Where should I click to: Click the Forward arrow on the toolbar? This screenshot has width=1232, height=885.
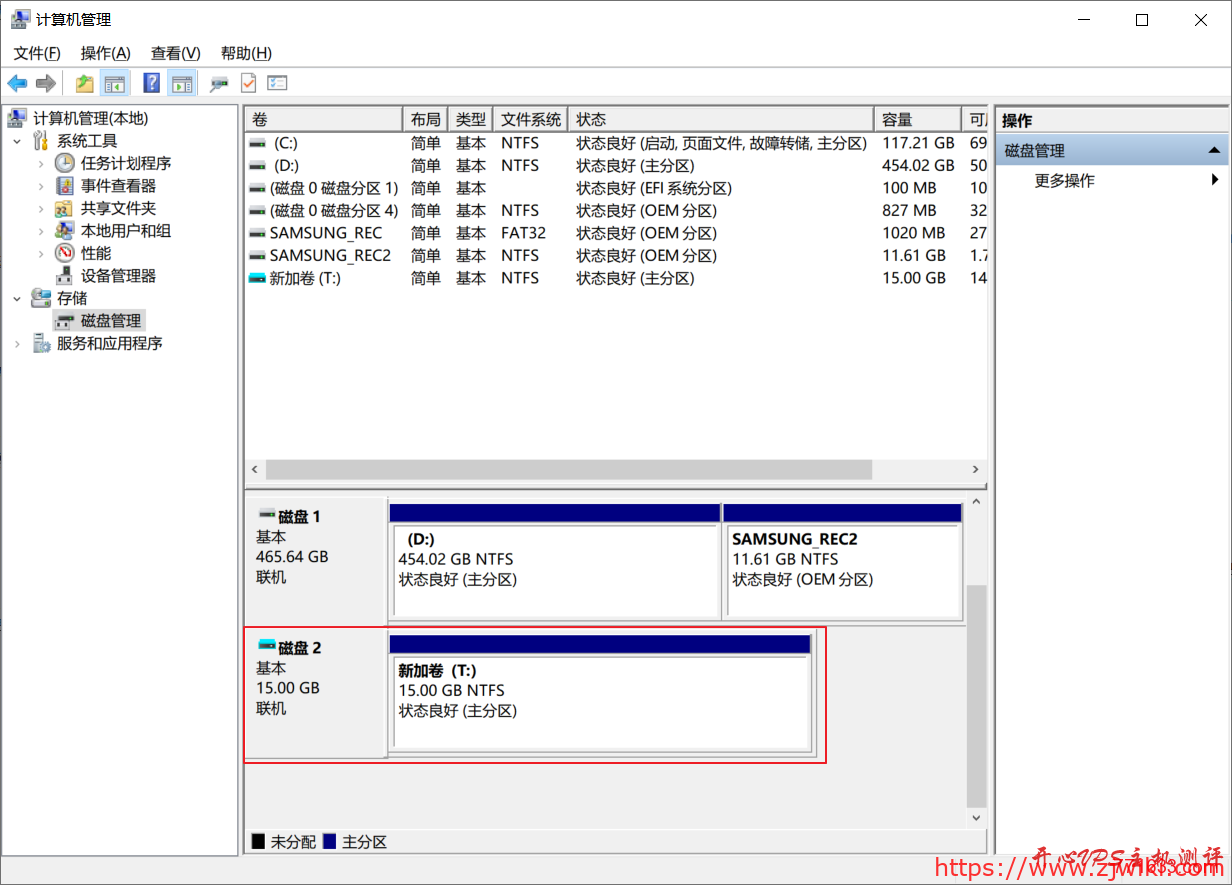[46, 83]
